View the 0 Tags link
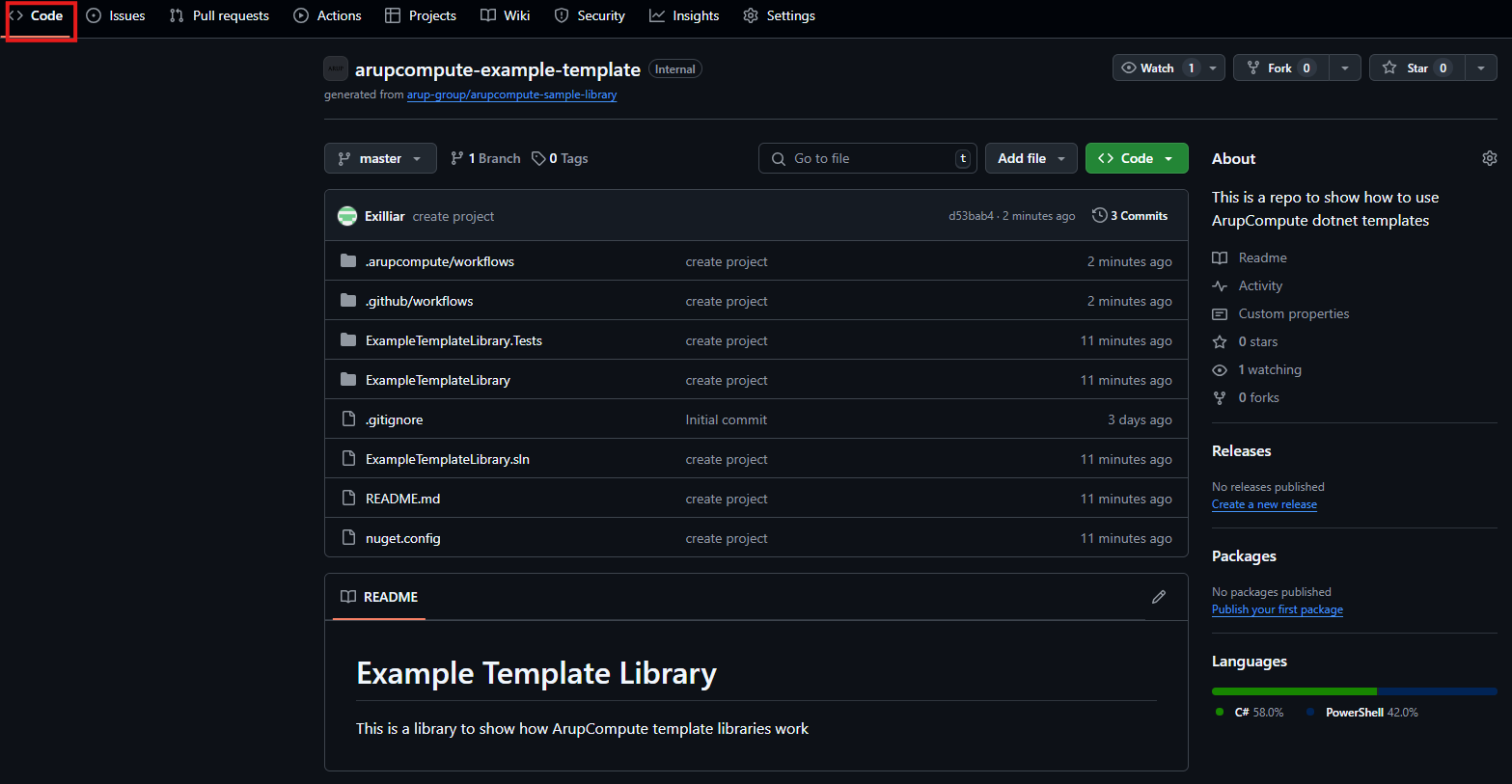This screenshot has width=1512, height=784. 560,158
